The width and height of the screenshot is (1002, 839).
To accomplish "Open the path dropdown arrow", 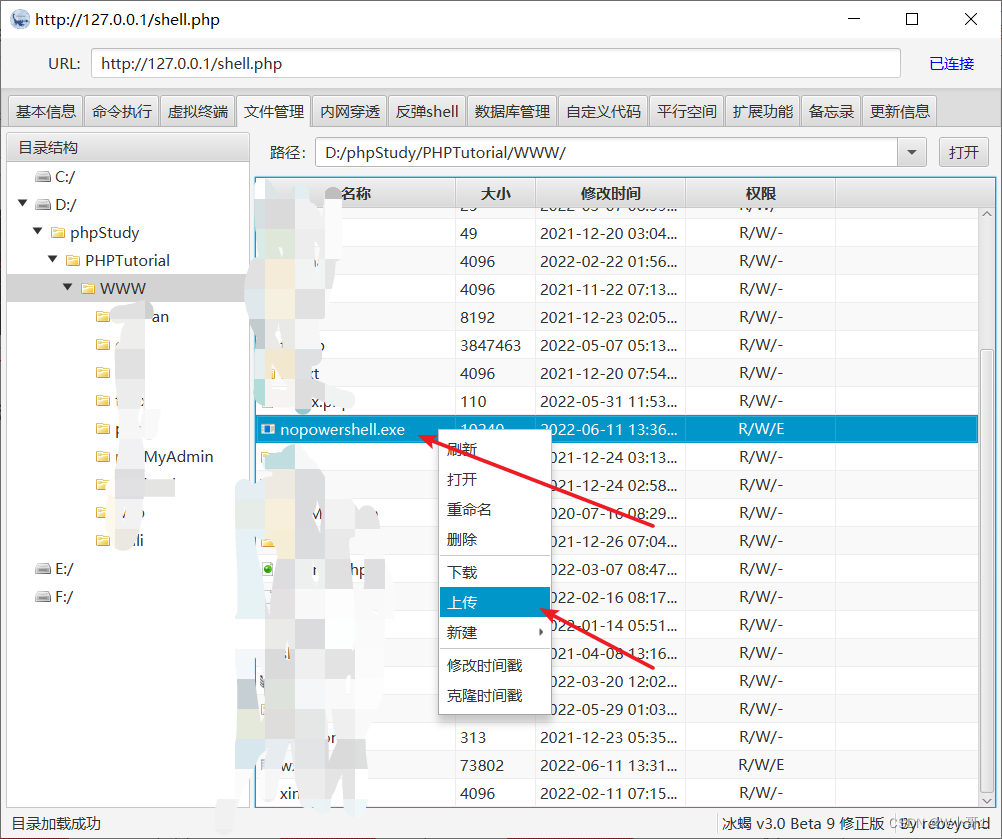I will pos(912,153).
